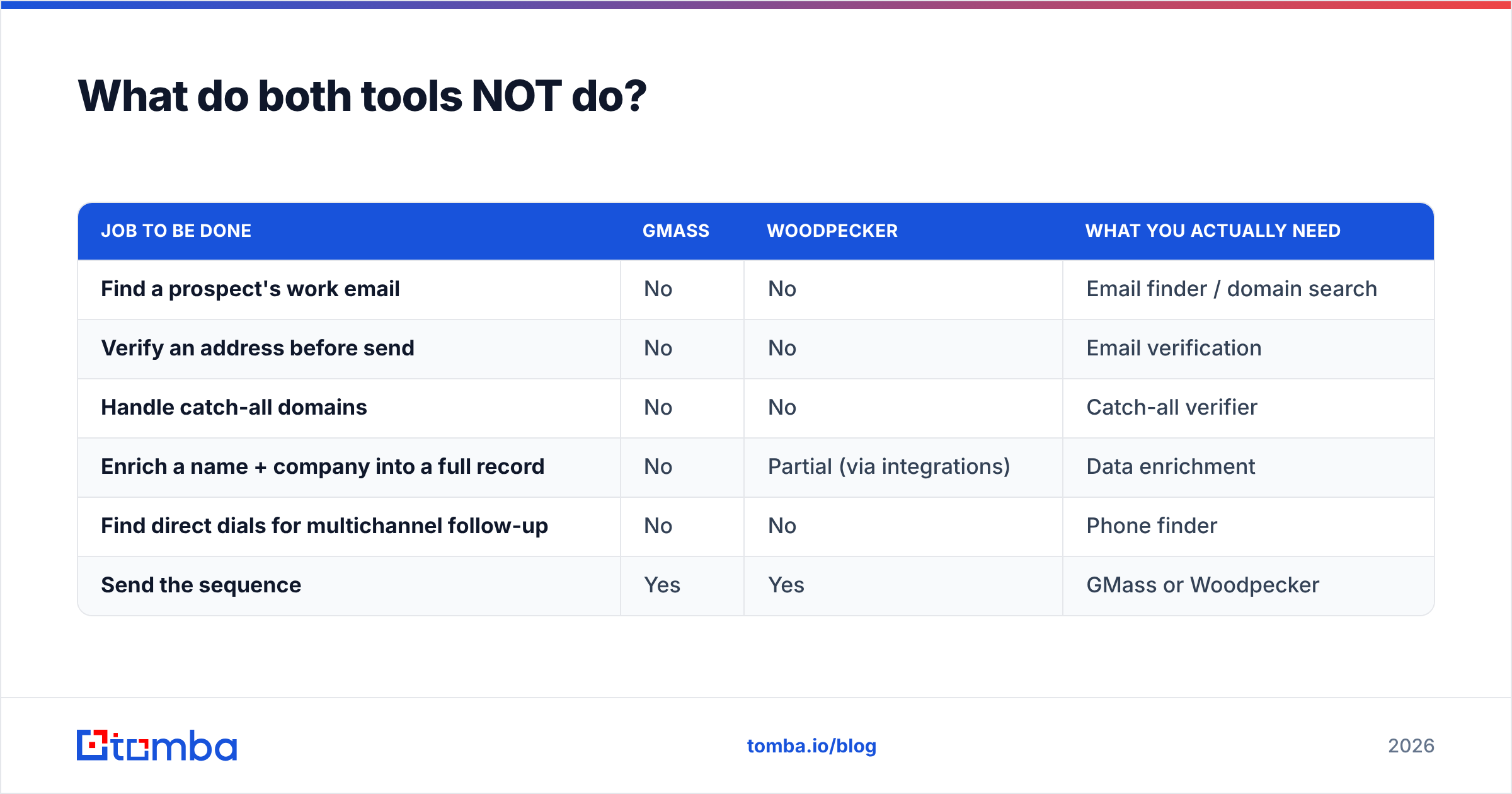Click the heading 'What do both tools NOT do?'
Image resolution: width=1512 pixels, height=794 pixels.
click(362, 96)
